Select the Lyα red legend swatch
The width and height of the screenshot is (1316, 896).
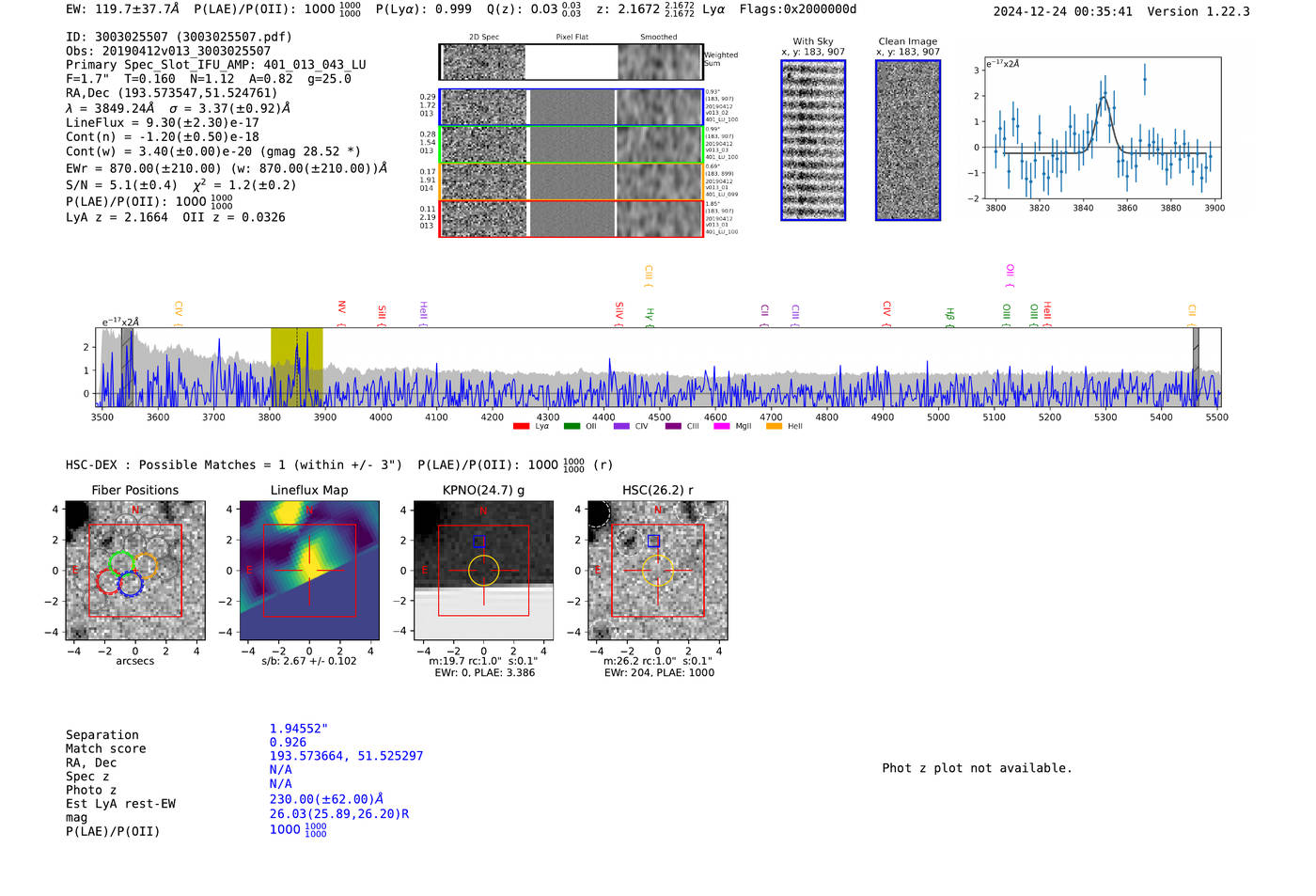[521, 427]
